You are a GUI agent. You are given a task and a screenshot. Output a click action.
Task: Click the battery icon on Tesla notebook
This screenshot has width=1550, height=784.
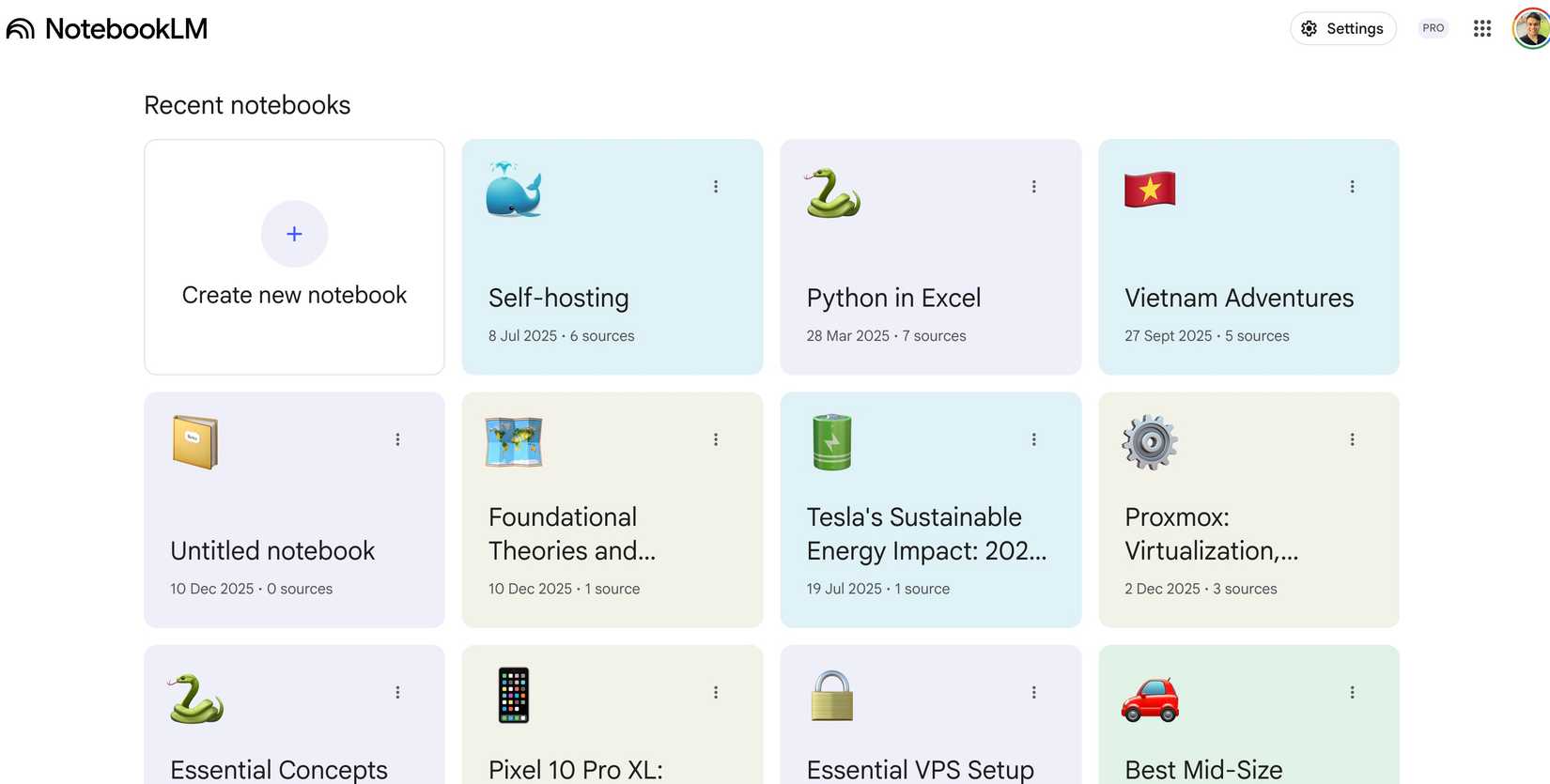click(x=831, y=441)
